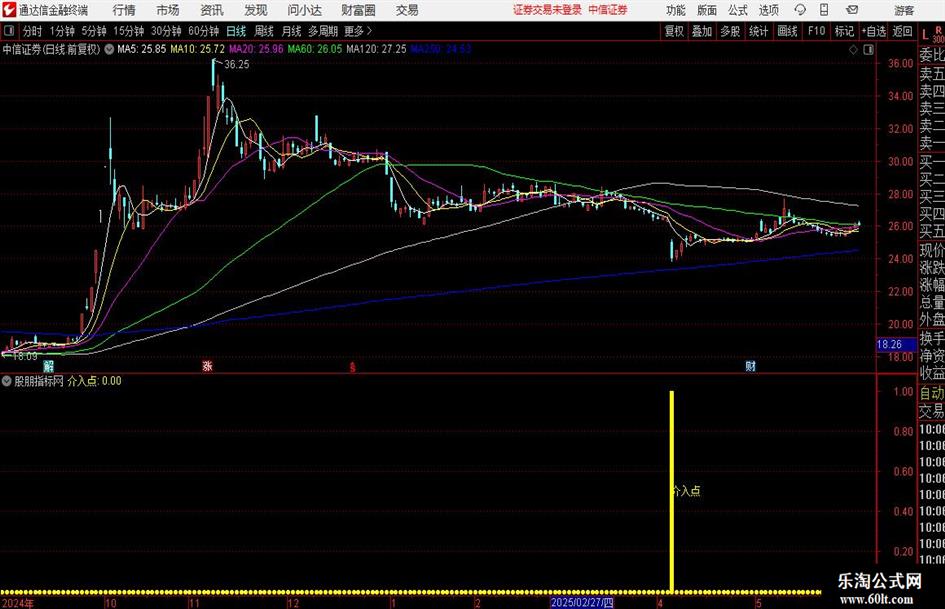Open the 资讯 menu
945x609 pixels.
[212, 10]
